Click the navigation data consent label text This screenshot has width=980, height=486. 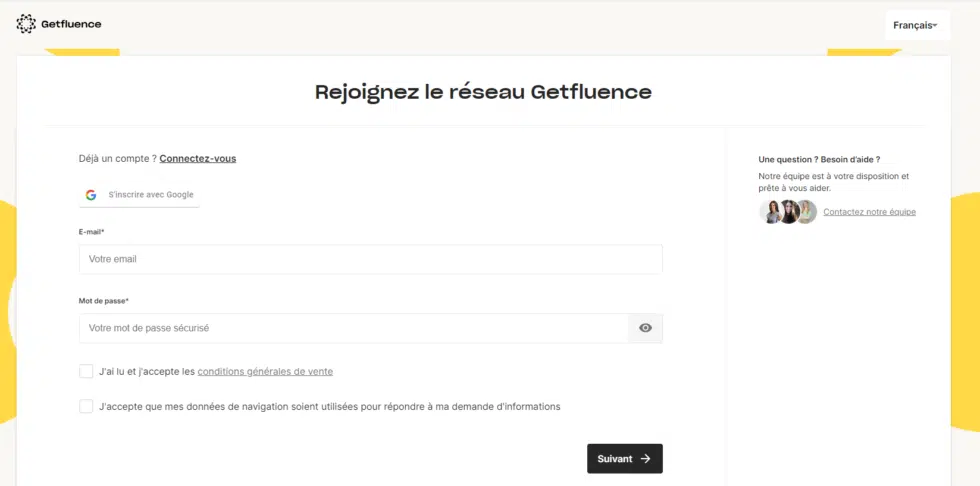(x=329, y=407)
